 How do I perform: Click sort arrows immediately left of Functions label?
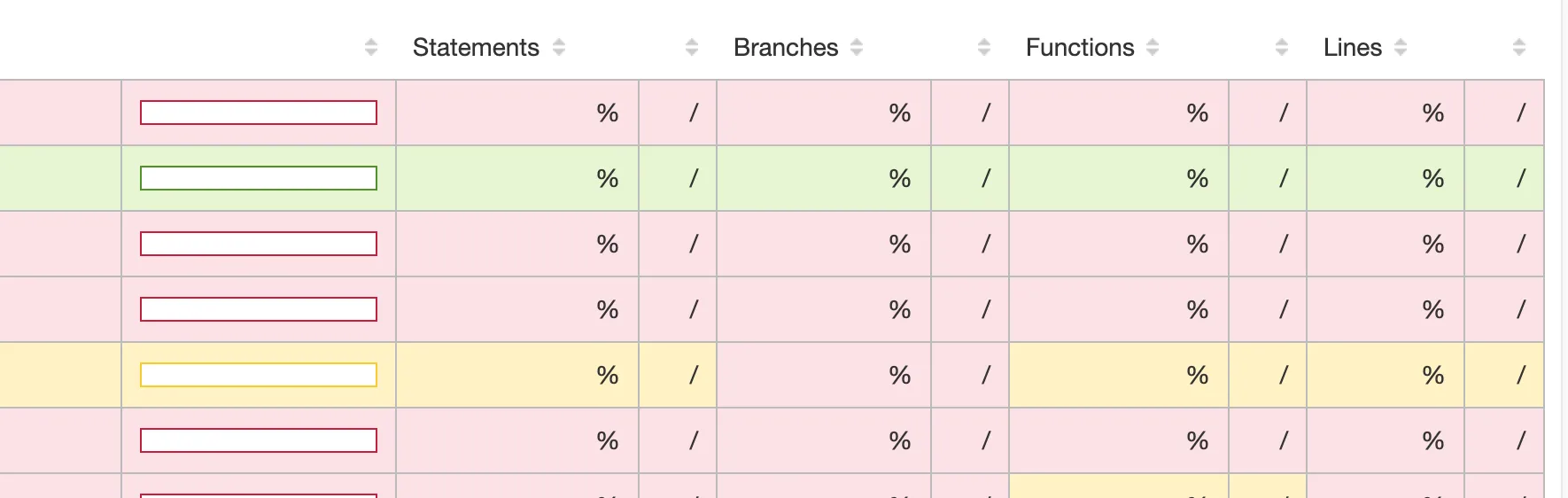click(x=984, y=47)
